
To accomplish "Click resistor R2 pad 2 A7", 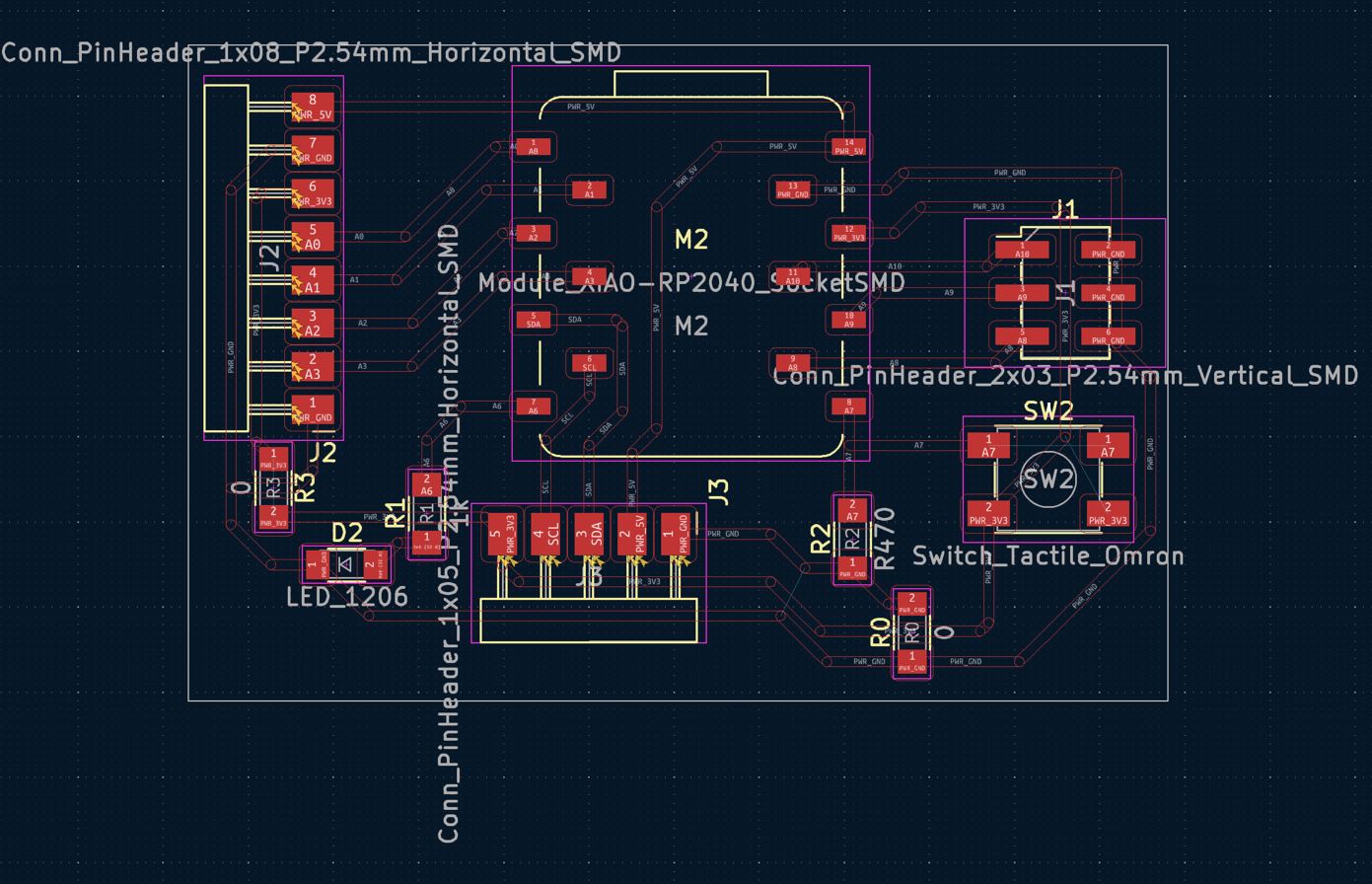I will (x=852, y=510).
